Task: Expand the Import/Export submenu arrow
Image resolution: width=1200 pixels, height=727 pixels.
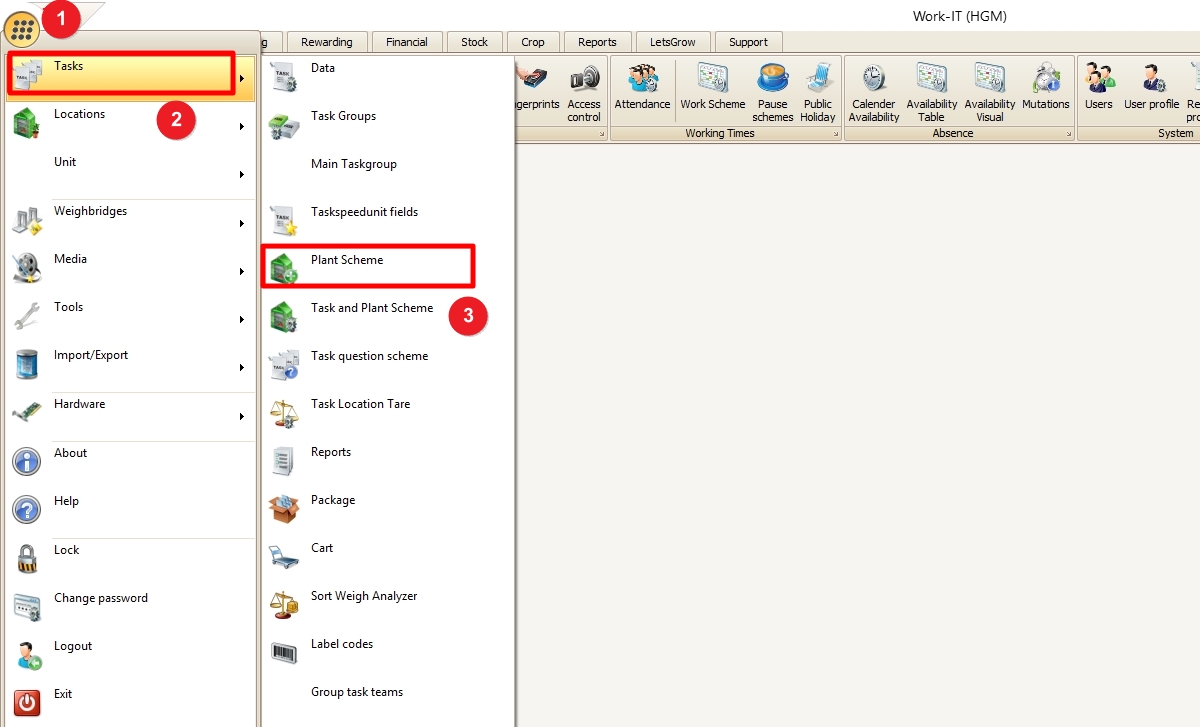Action: [x=242, y=368]
